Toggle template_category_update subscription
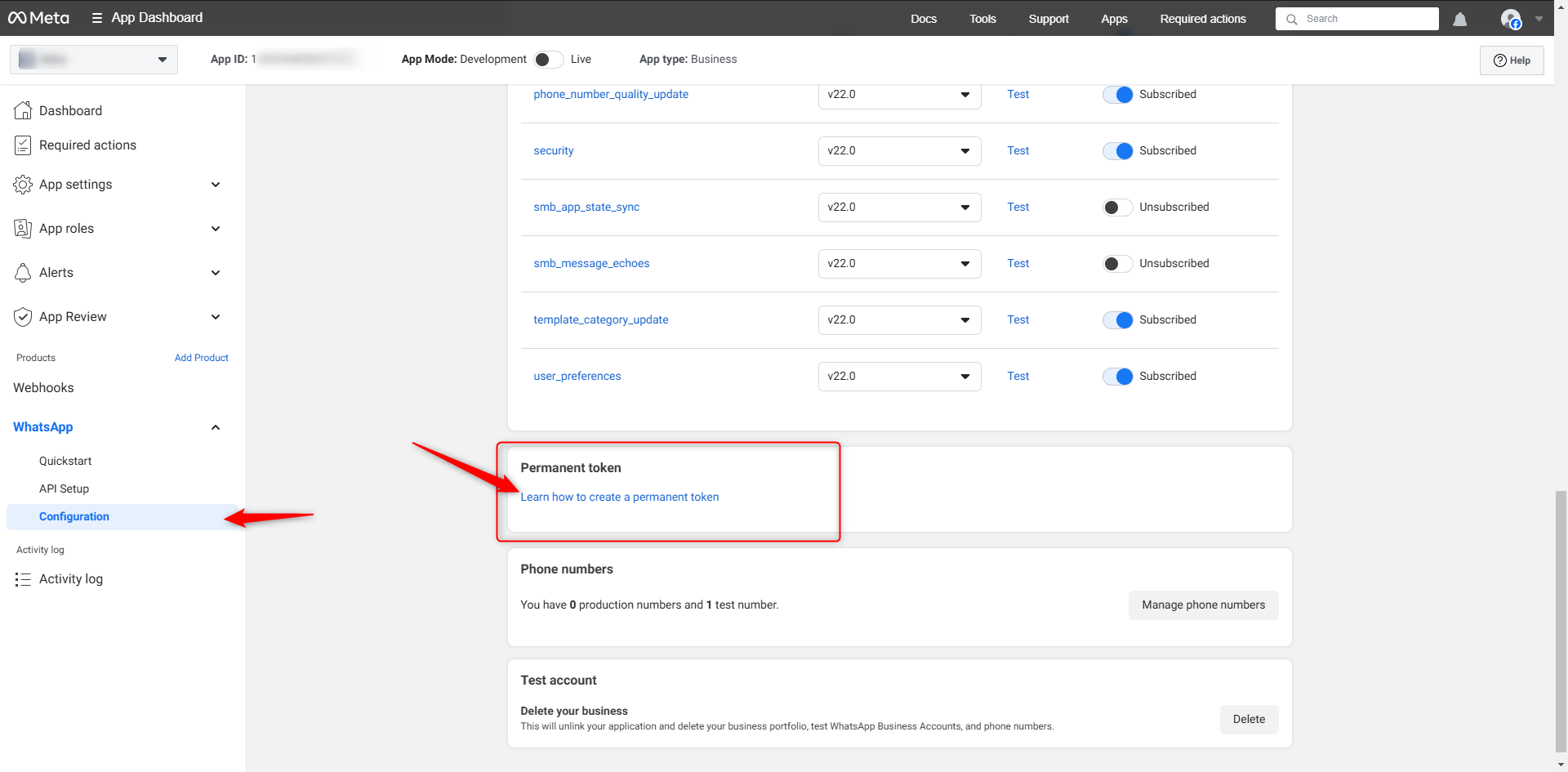1568x772 pixels. coord(1117,320)
